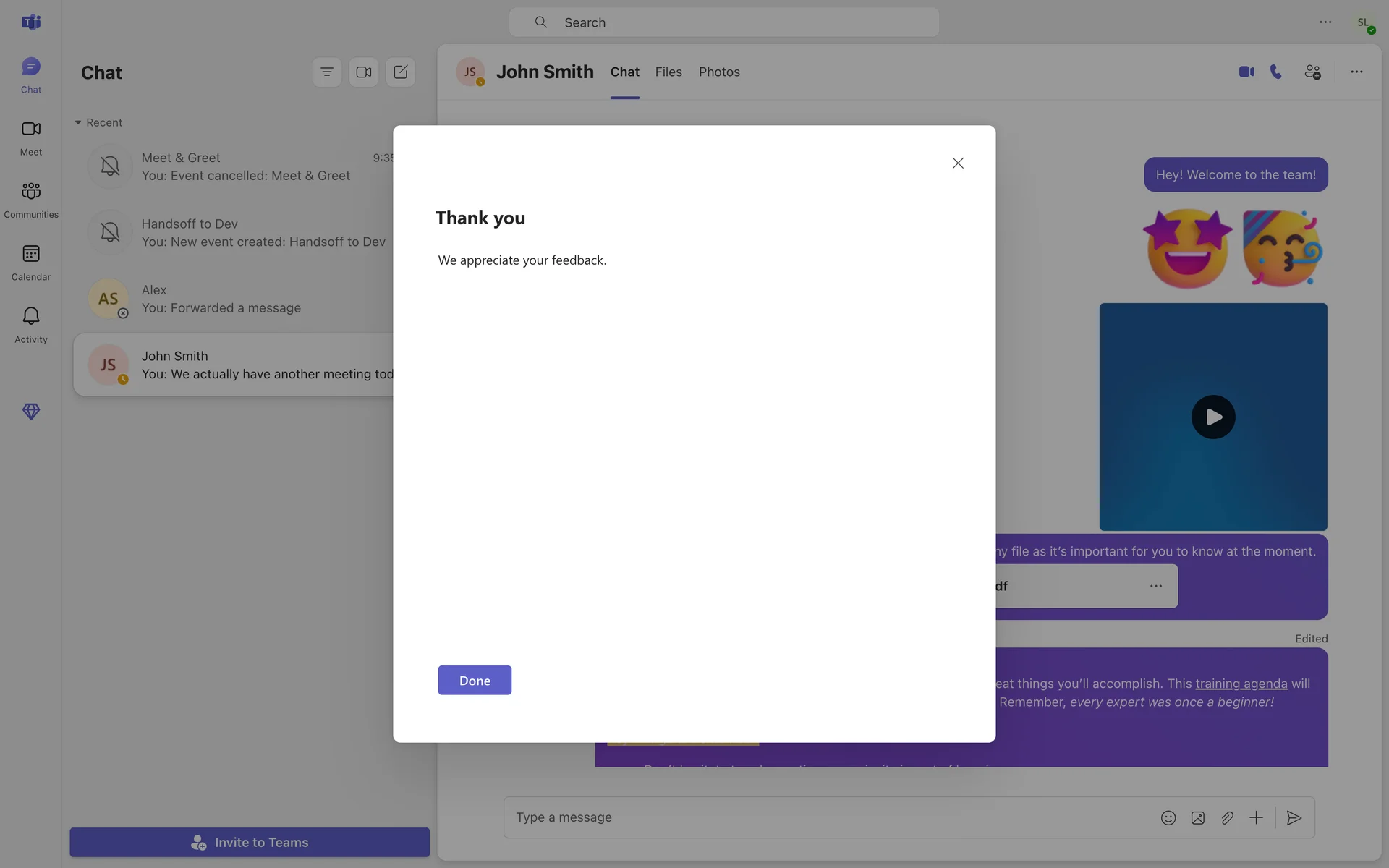Click the Invite to Teams button
The image size is (1389, 868).
click(x=250, y=842)
